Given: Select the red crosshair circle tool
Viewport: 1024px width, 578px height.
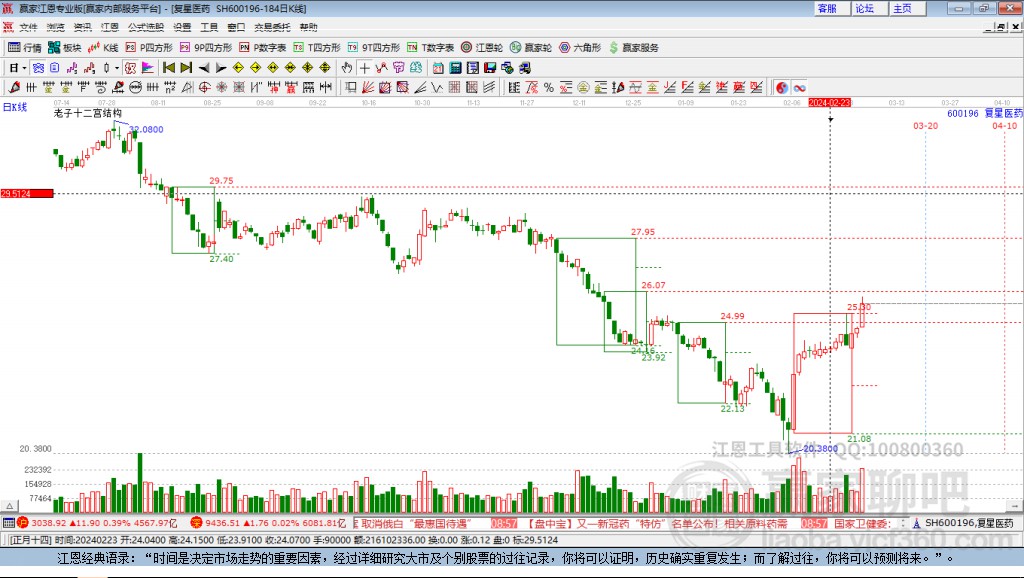Looking at the screenshot, I should click(204, 87).
